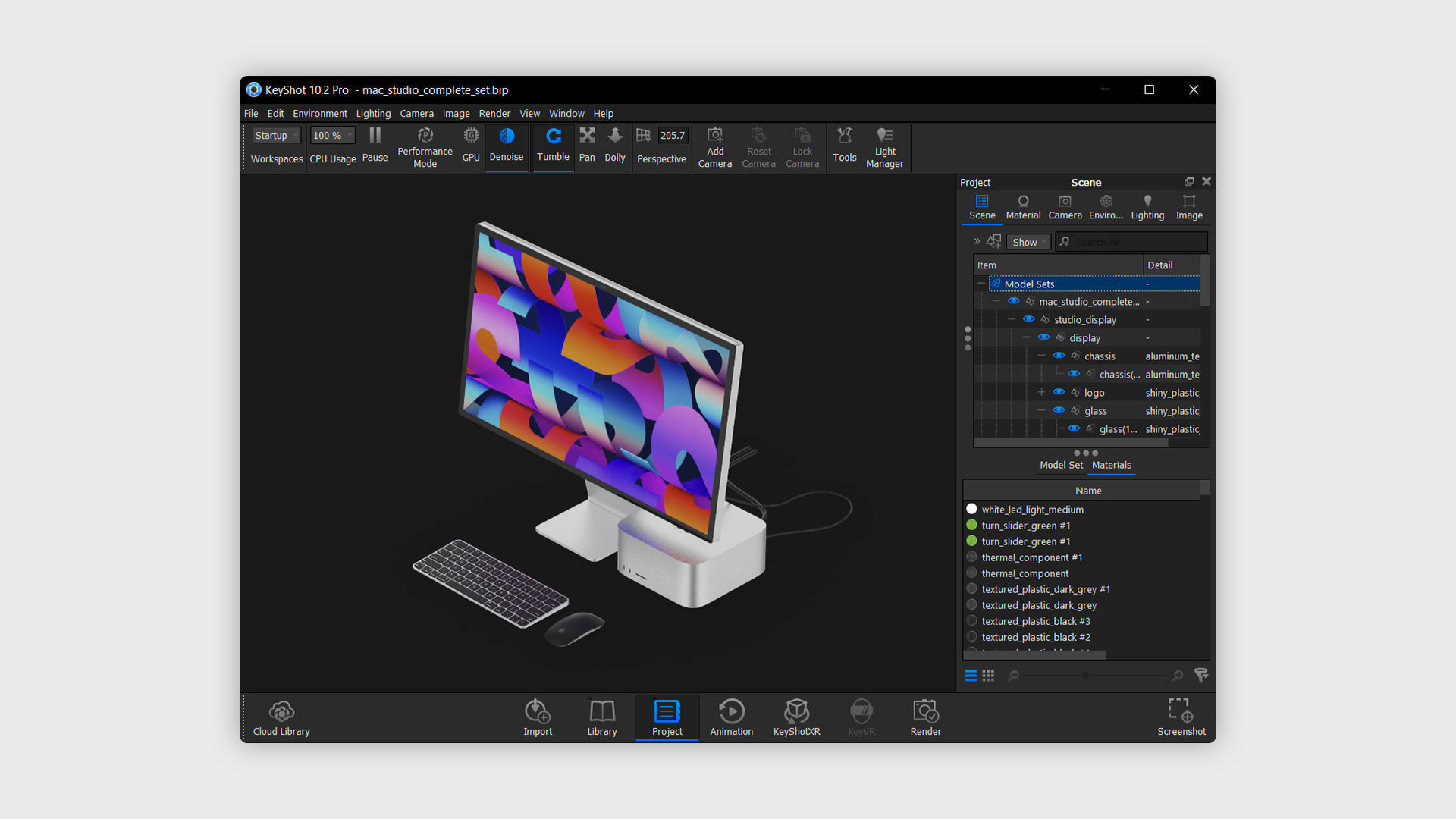This screenshot has height=819, width=1456.
Task: Open the Edit menu
Action: click(275, 113)
